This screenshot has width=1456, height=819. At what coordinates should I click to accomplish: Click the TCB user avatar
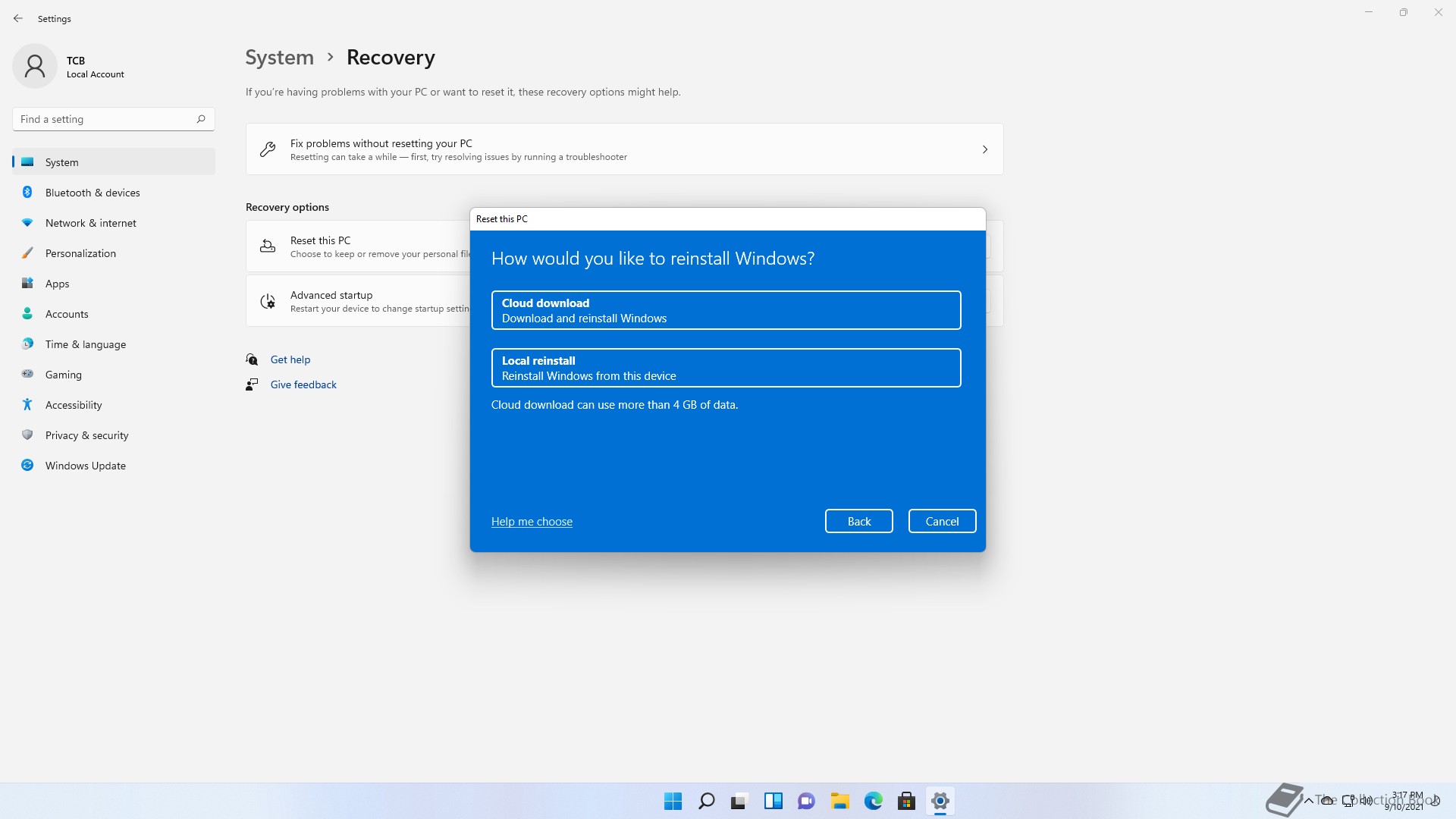click(x=35, y=66)
